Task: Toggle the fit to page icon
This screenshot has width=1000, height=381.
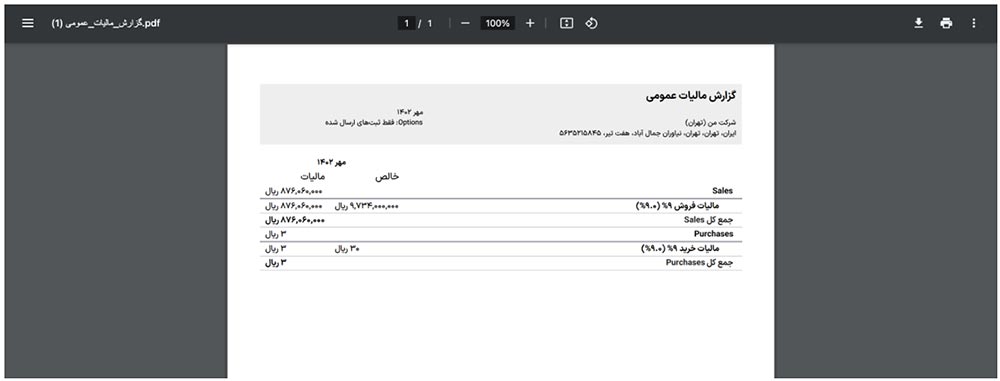Action: (566, 23)
